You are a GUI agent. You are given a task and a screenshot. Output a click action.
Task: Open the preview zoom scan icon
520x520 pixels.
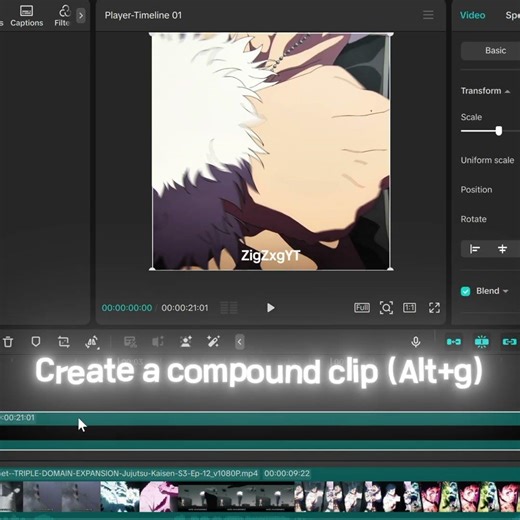click(x=386, y=308)
